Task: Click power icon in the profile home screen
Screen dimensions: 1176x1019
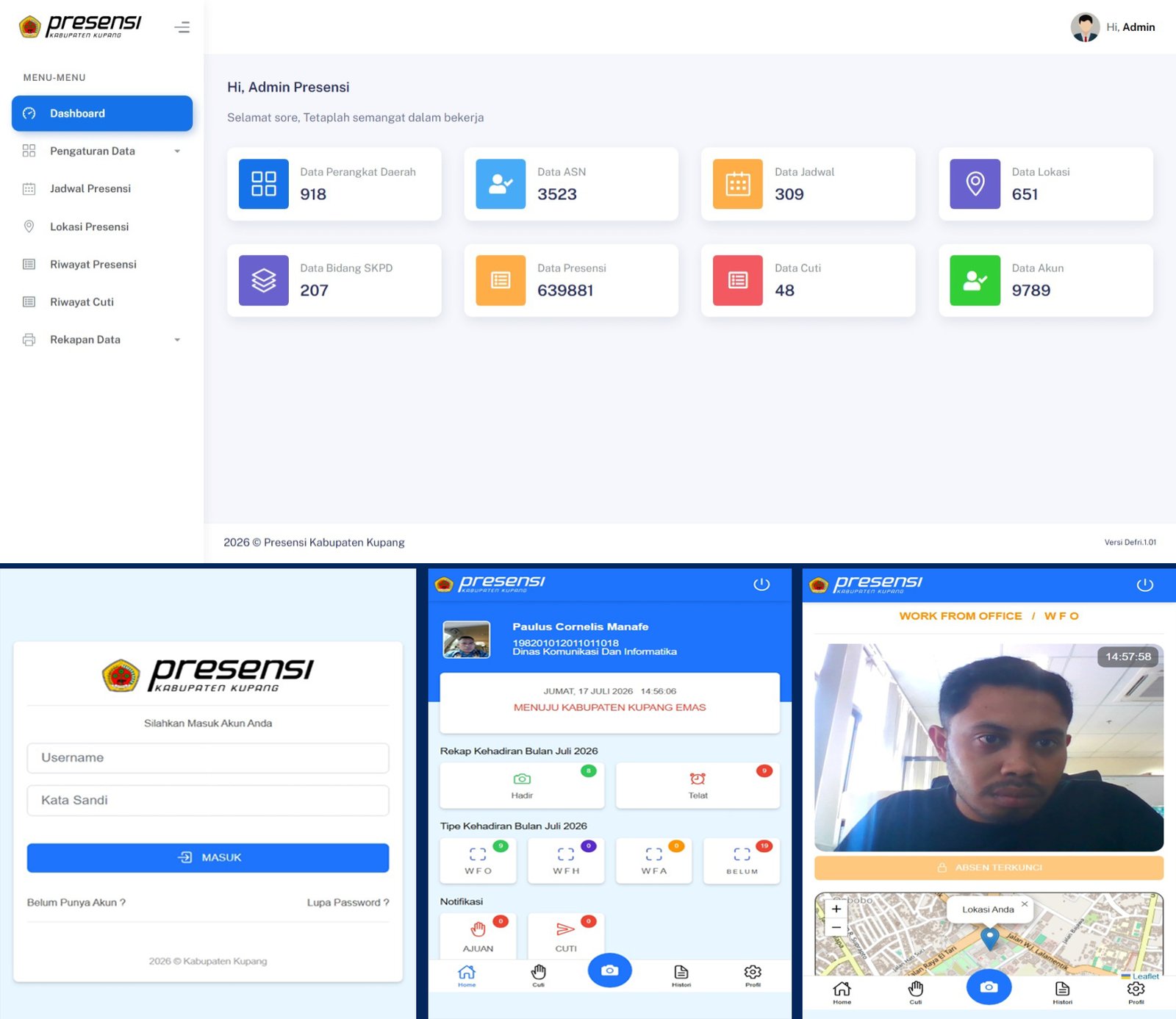Action: pos(761,584)
